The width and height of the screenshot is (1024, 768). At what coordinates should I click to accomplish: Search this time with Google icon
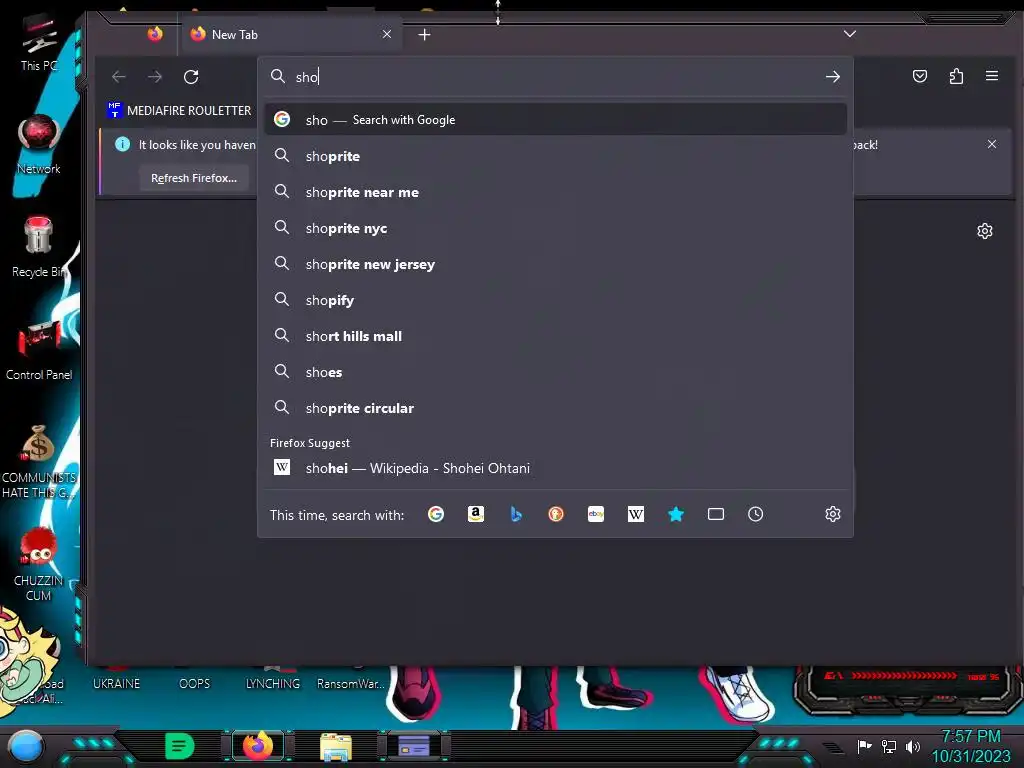tap(436, 515)
